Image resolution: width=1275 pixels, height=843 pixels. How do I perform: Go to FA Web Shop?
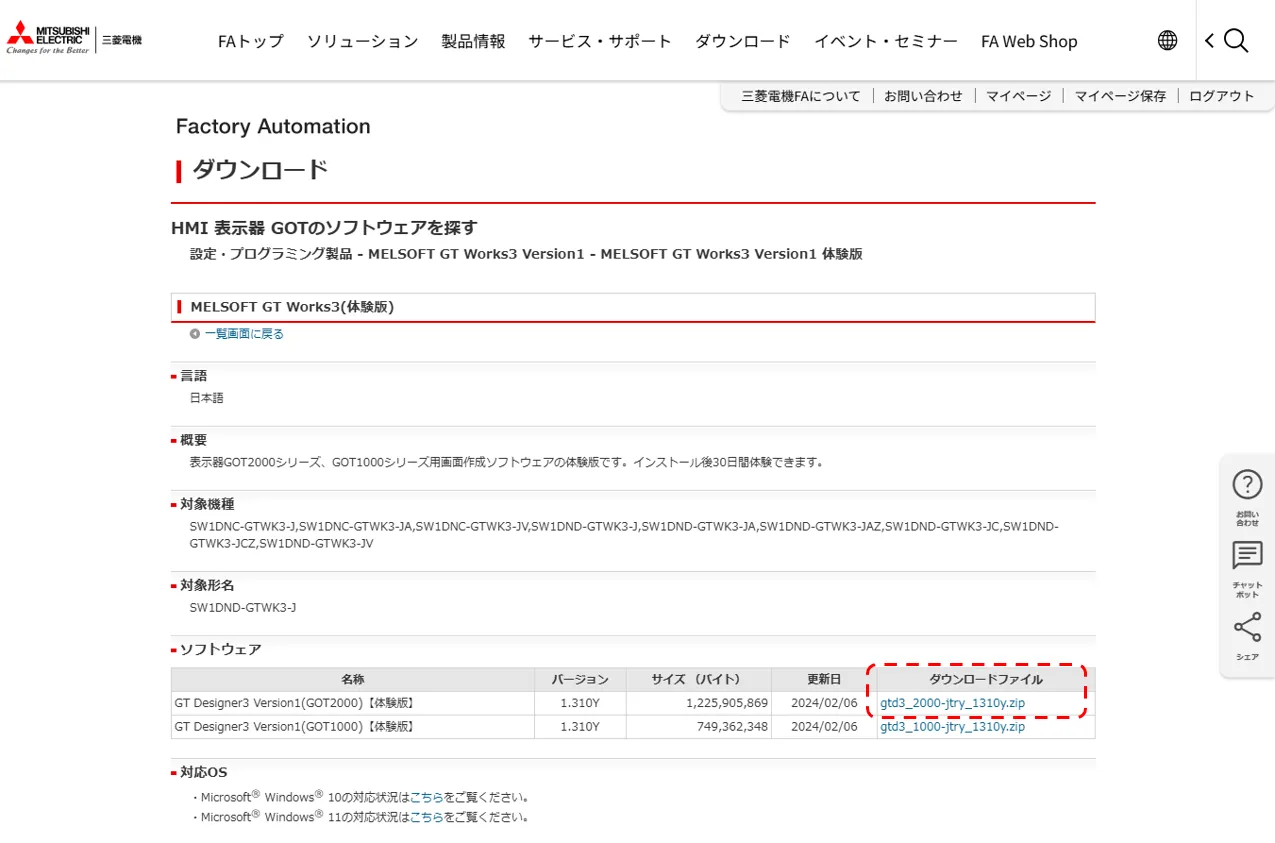[1029, 41]
